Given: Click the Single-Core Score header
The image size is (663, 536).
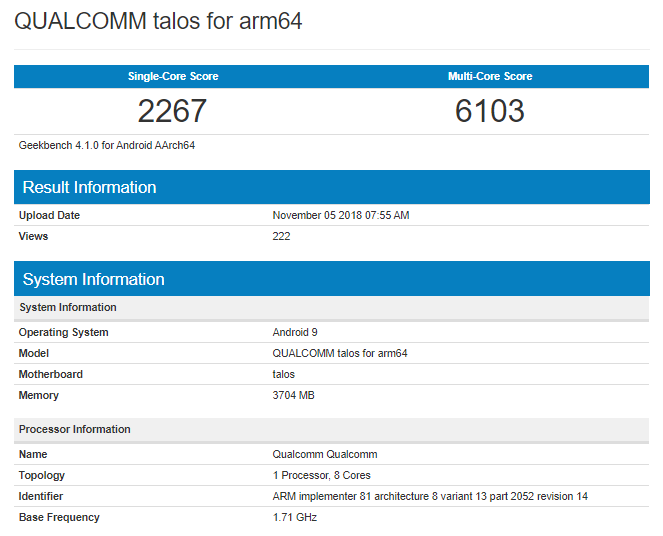Looking at the screenshot, I should pyautogui.click(x=173, y=76).
